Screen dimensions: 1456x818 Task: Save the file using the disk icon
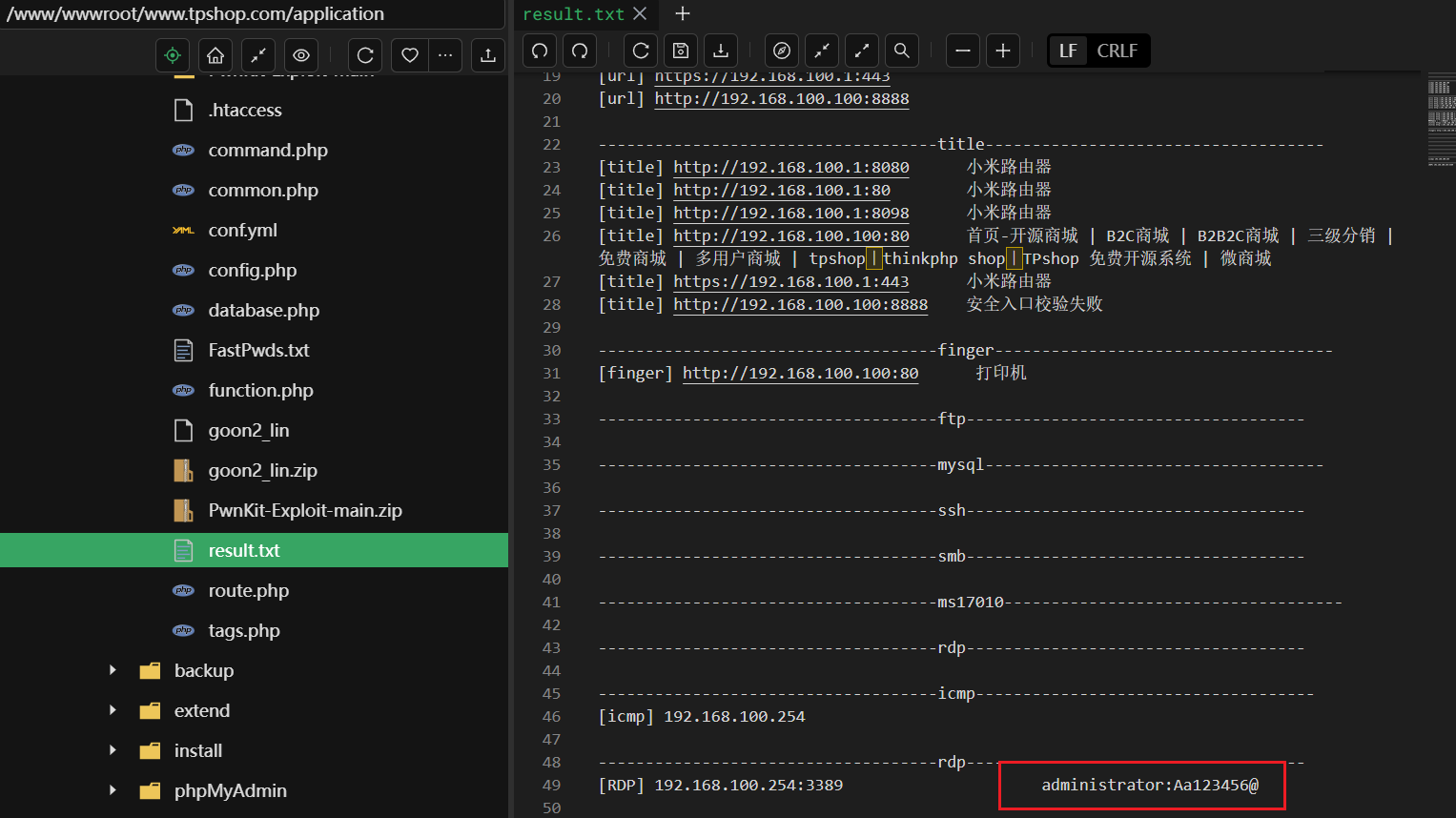(x=681, y=51)
